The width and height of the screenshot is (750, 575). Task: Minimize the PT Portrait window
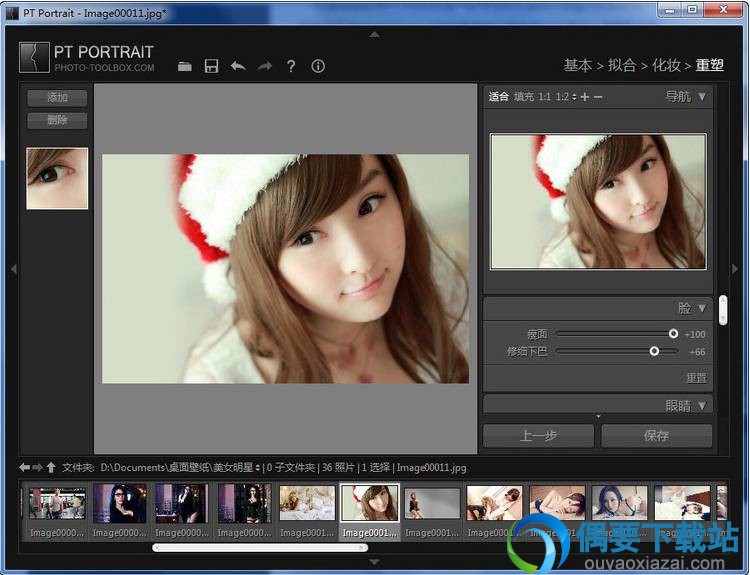click(x=670, y=10)
